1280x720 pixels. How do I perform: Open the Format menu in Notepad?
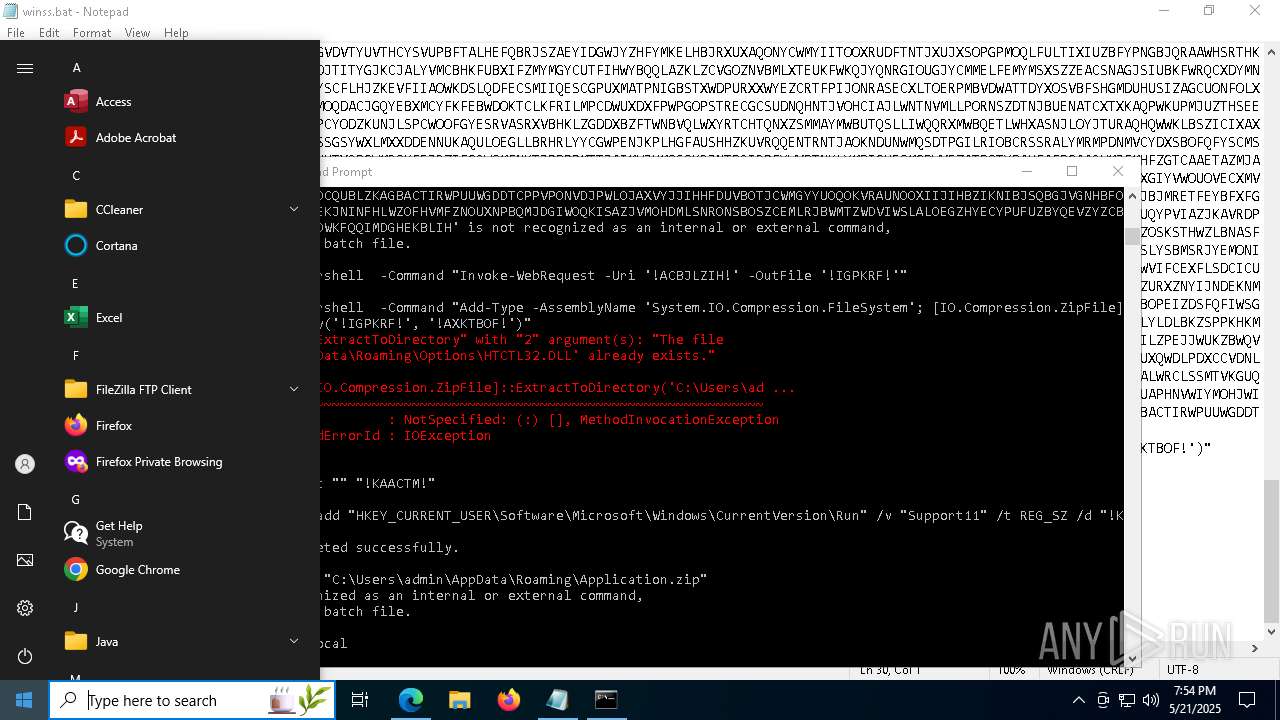92,32
